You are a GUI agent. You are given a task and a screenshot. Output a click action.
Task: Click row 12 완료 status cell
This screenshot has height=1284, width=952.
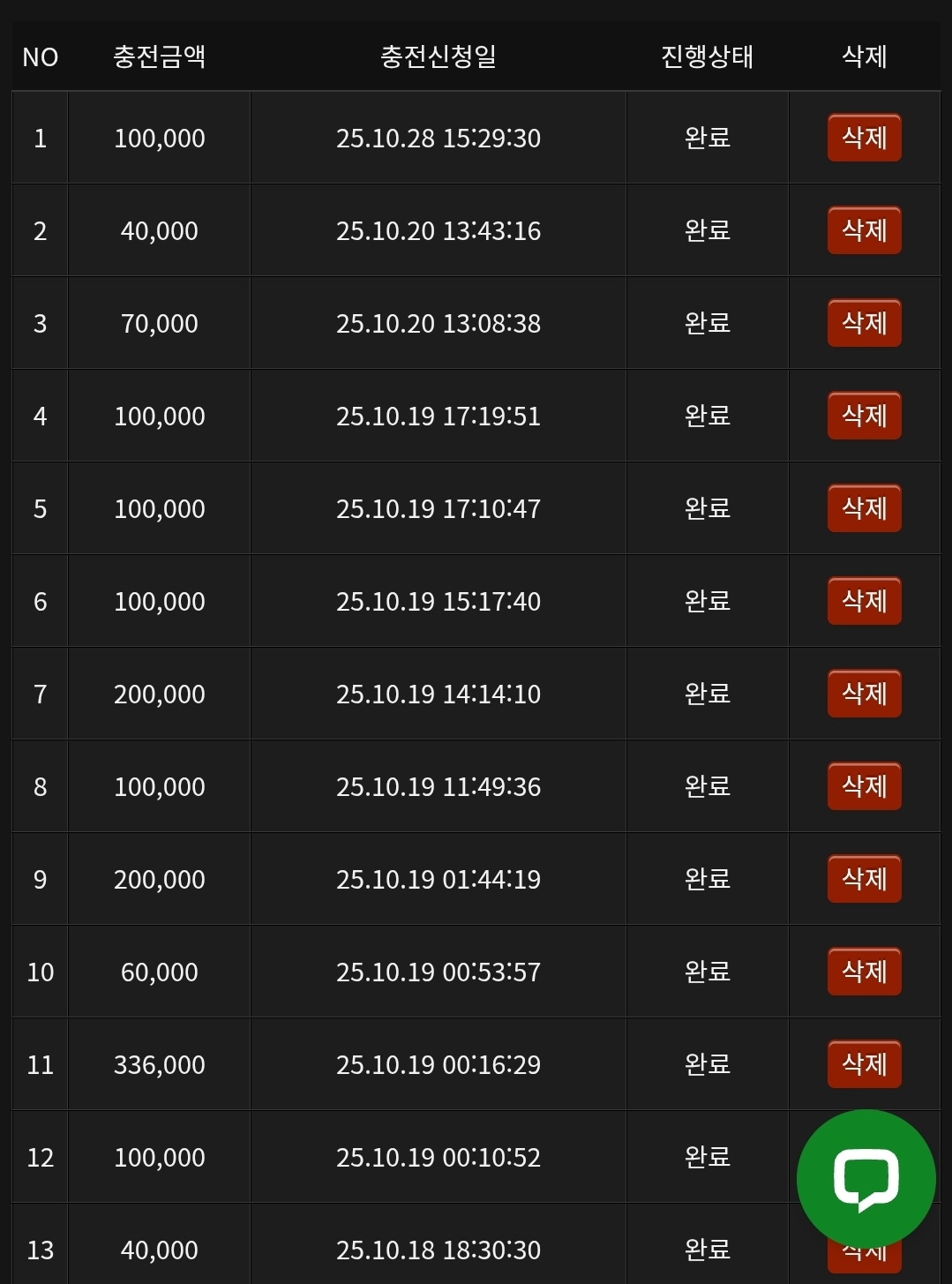coord(707,1157)
